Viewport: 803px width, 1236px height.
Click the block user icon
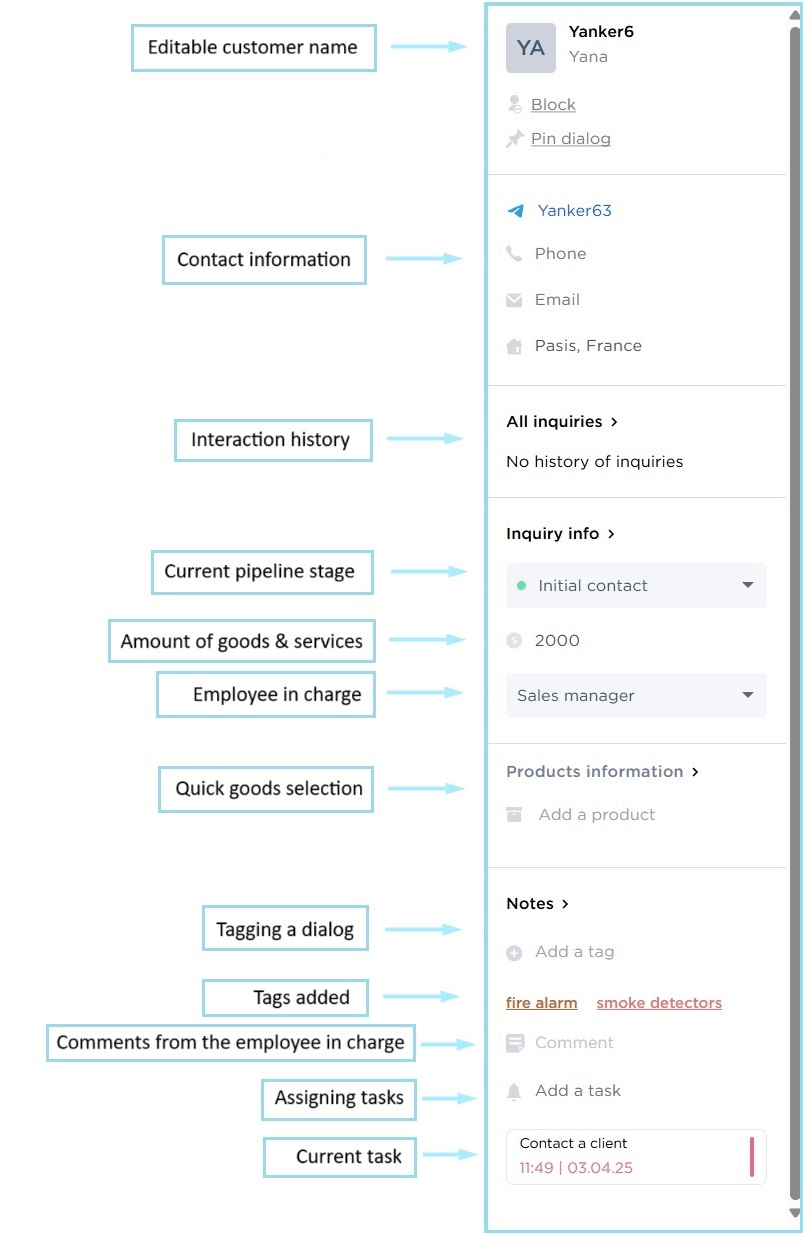pyautogui.click(x=514, y=104)
